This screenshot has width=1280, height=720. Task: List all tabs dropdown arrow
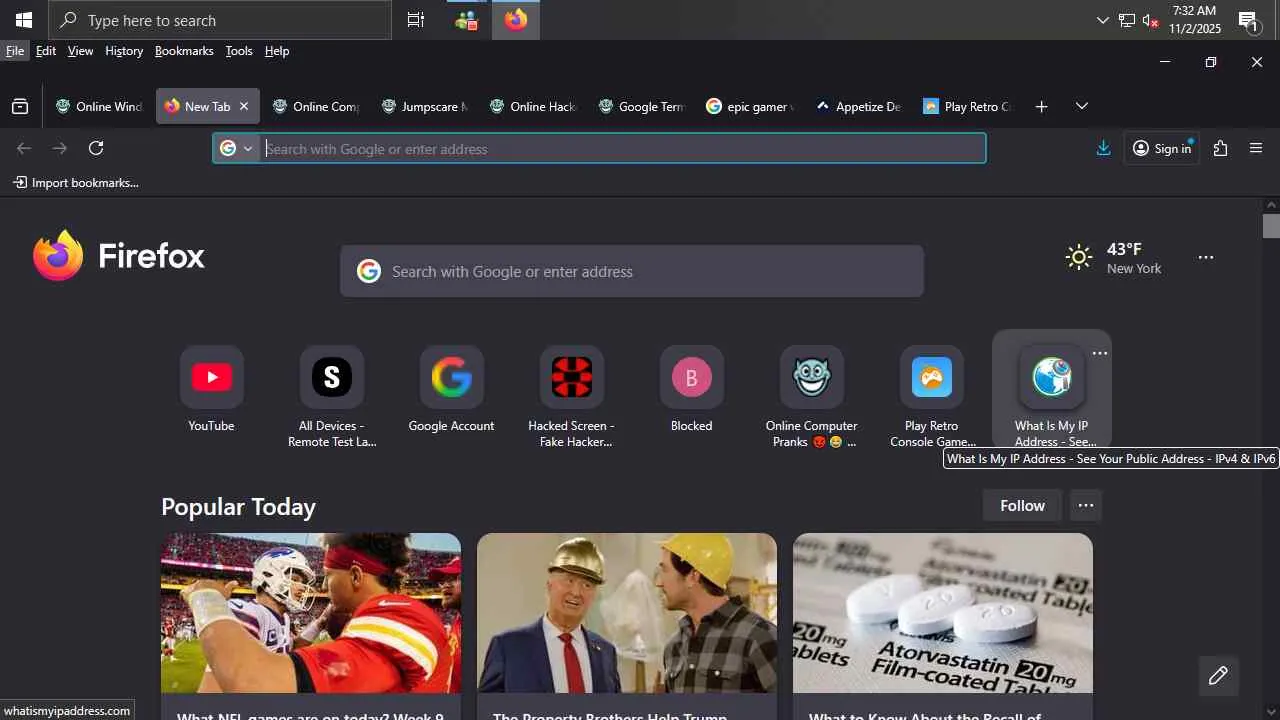point(1081,106)
